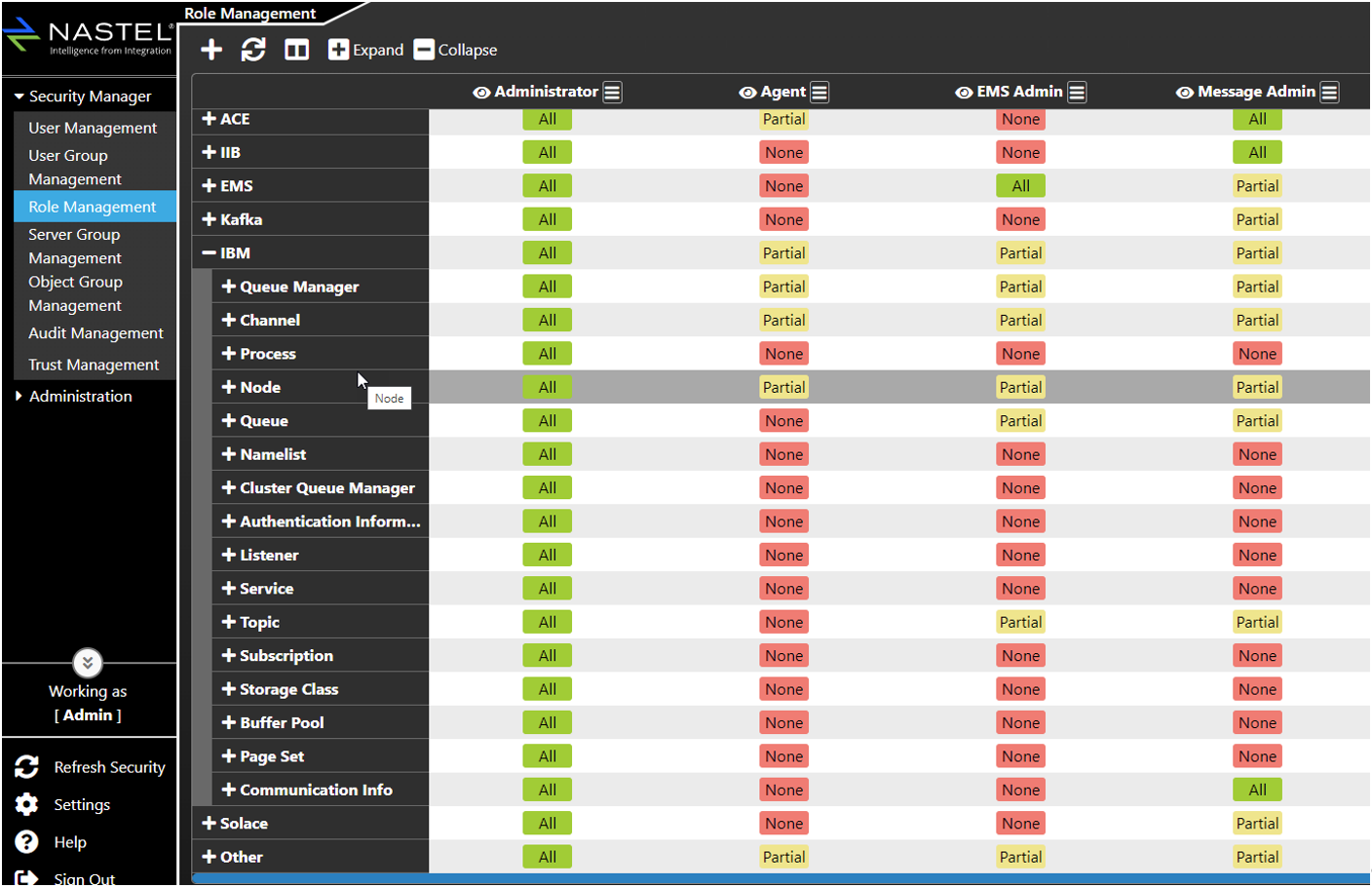This screenshot has height=888, width=1372.
Task: Open Help question mark icon
Action: pyautogui.click(x=27, y=842)
